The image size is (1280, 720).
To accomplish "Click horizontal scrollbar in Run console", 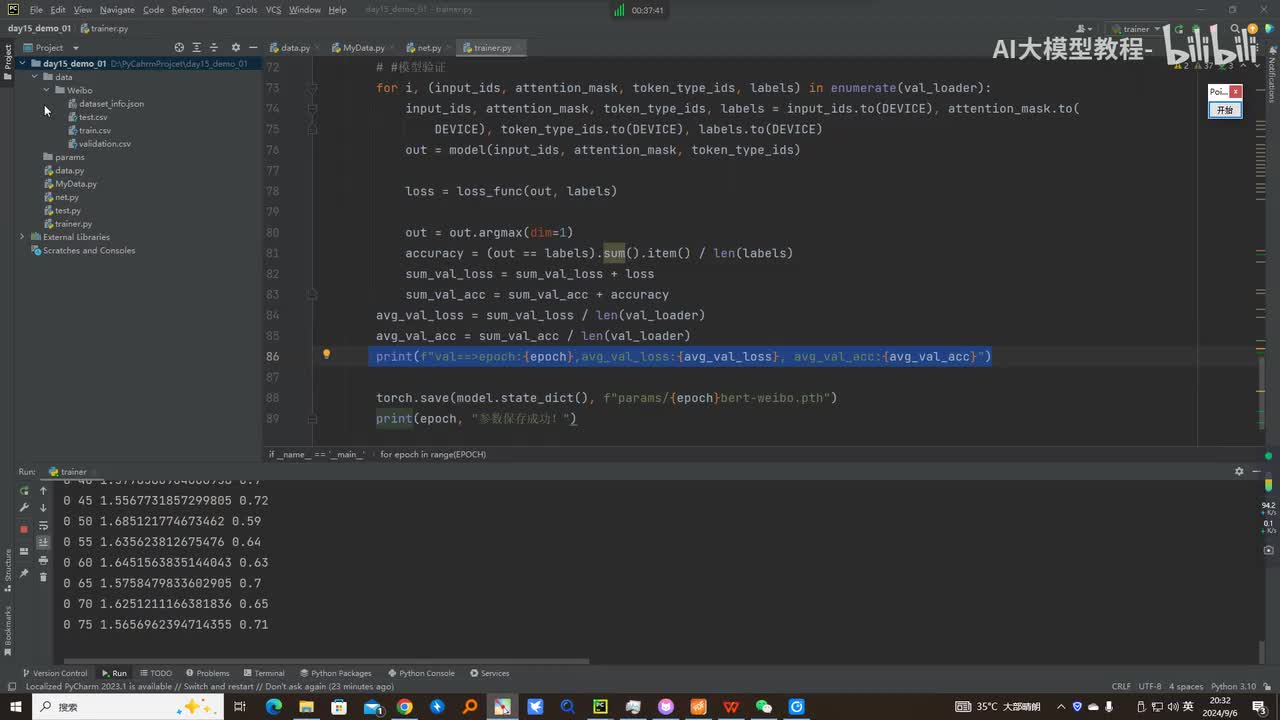I will (327, 661).
